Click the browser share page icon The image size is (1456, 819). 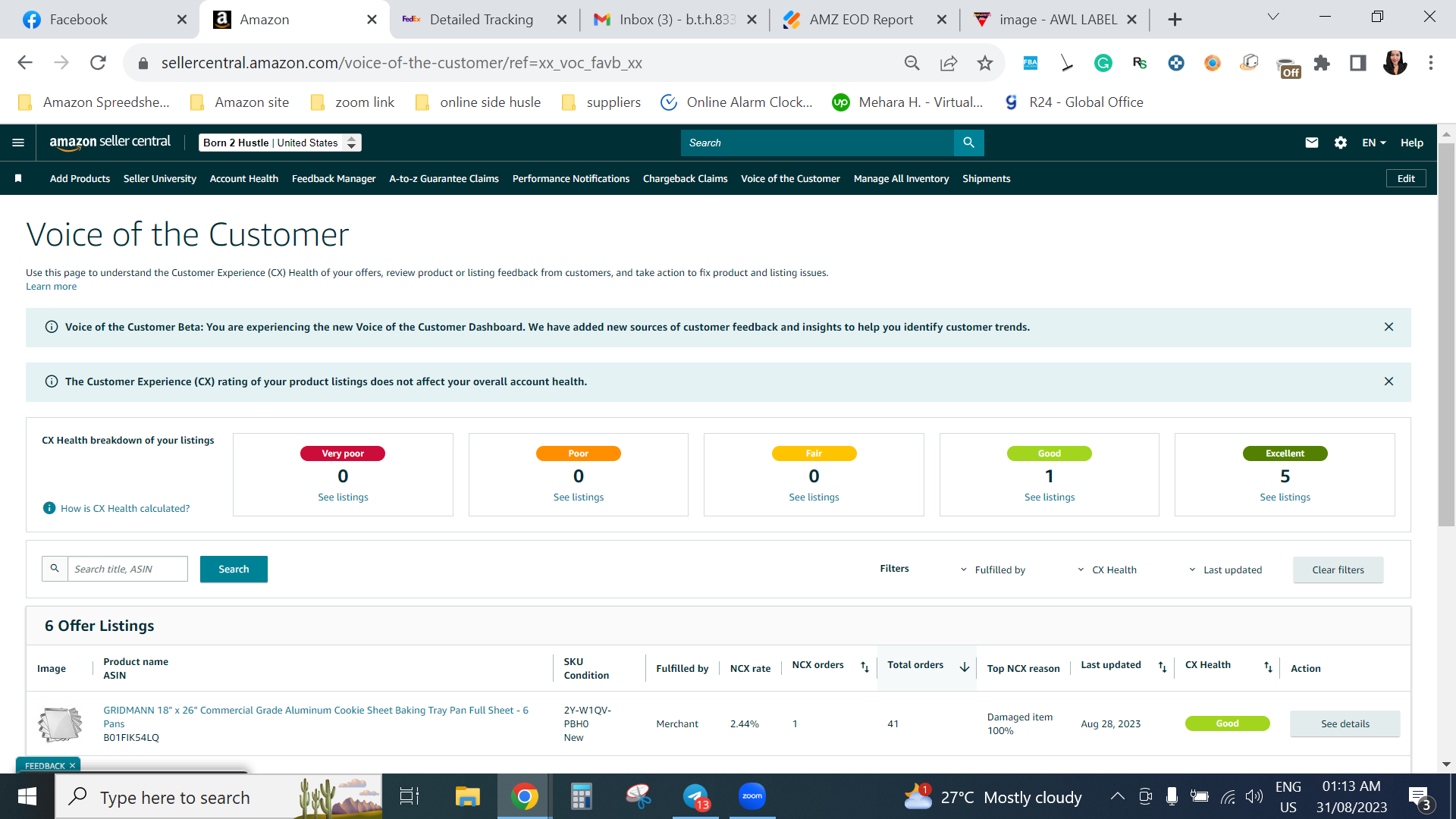tap(949, 63)
